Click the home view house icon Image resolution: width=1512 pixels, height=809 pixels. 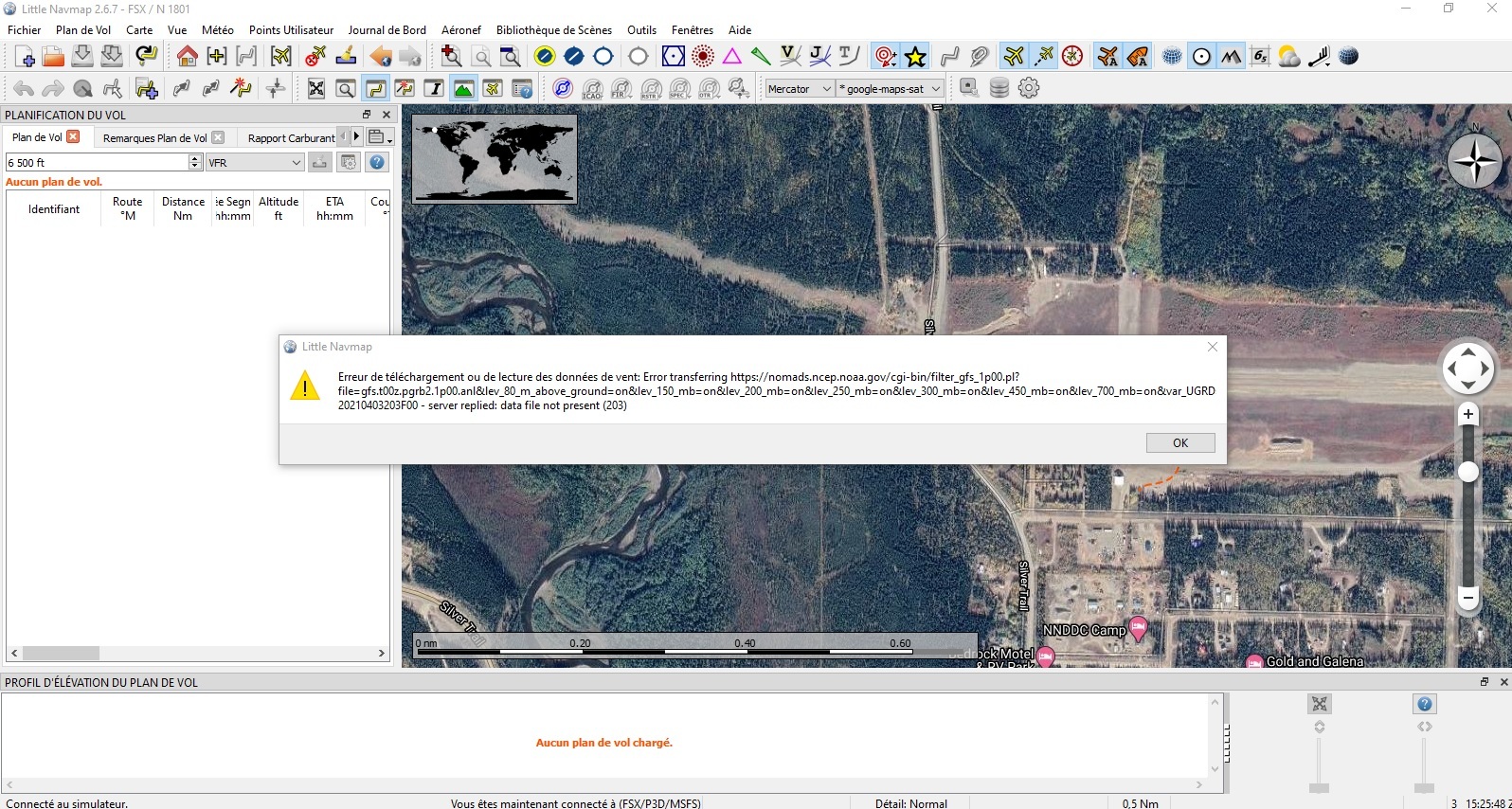(187, 57)
